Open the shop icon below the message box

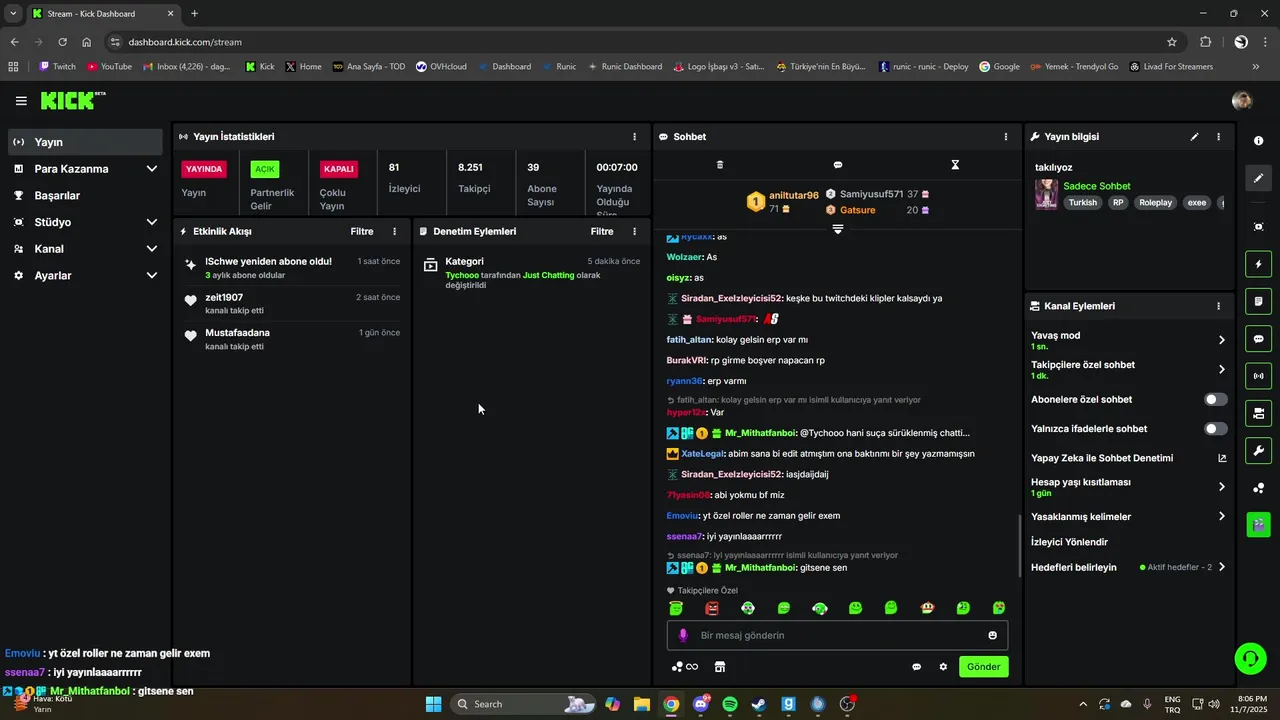(x=719, y=667)
